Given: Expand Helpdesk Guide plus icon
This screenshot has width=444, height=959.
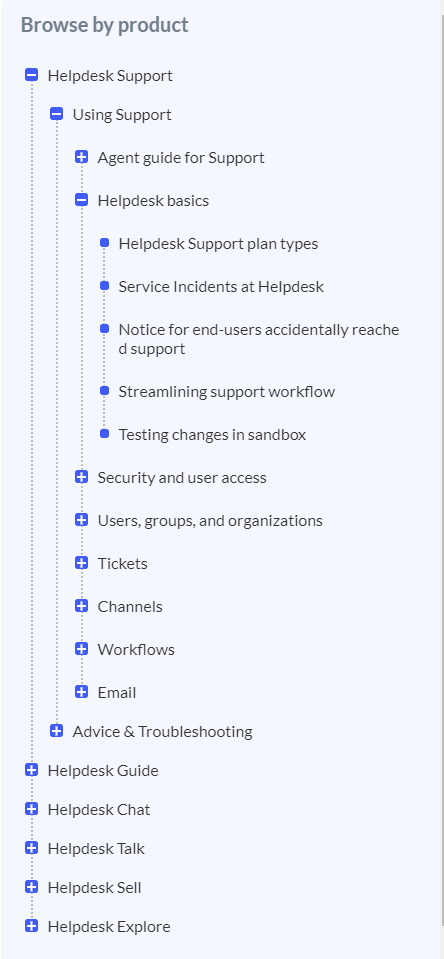Looking at the screenshot, I should tap(32, 770).
